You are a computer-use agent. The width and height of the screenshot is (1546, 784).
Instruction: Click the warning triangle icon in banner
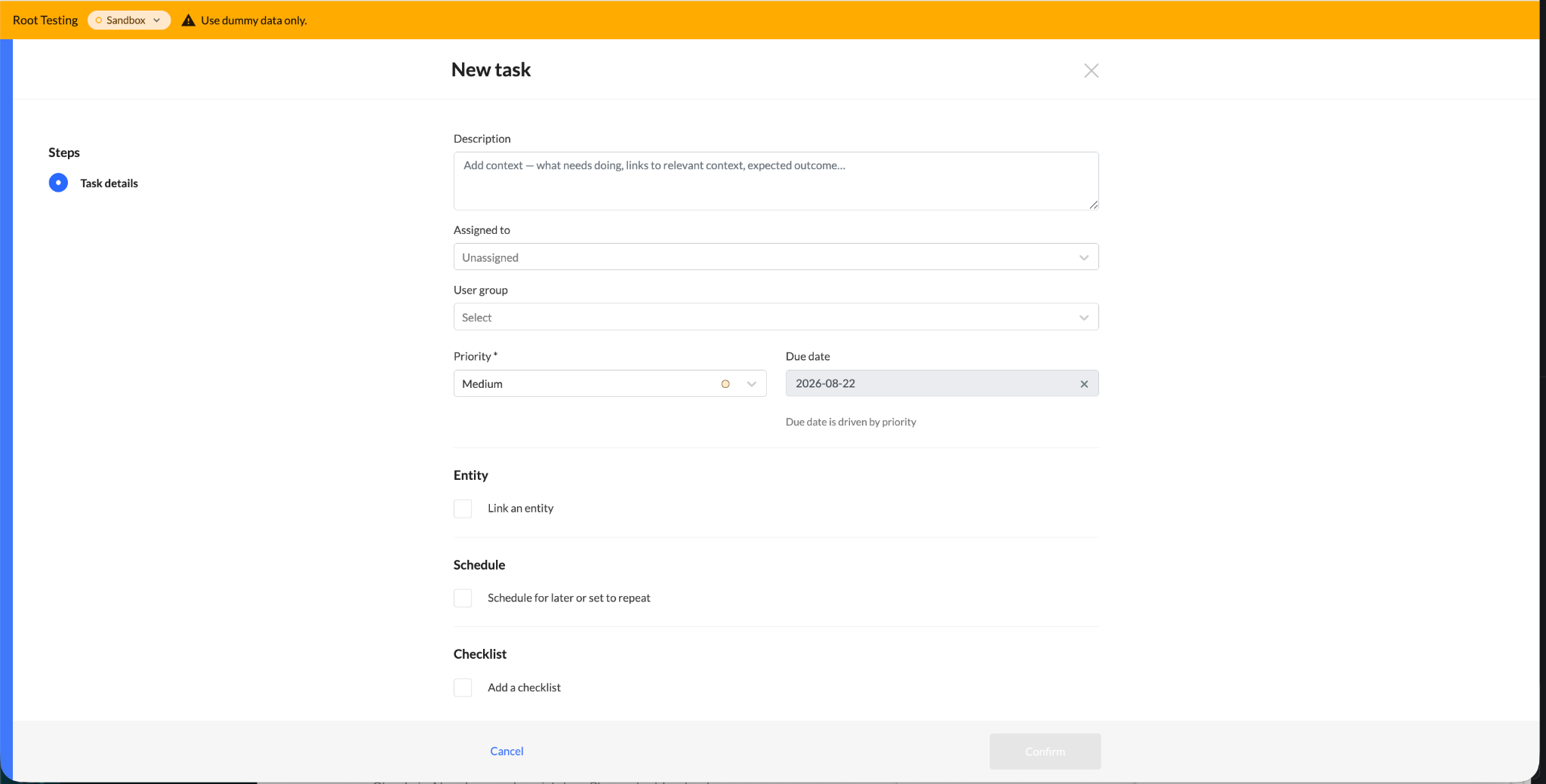(x=189, y=20)
